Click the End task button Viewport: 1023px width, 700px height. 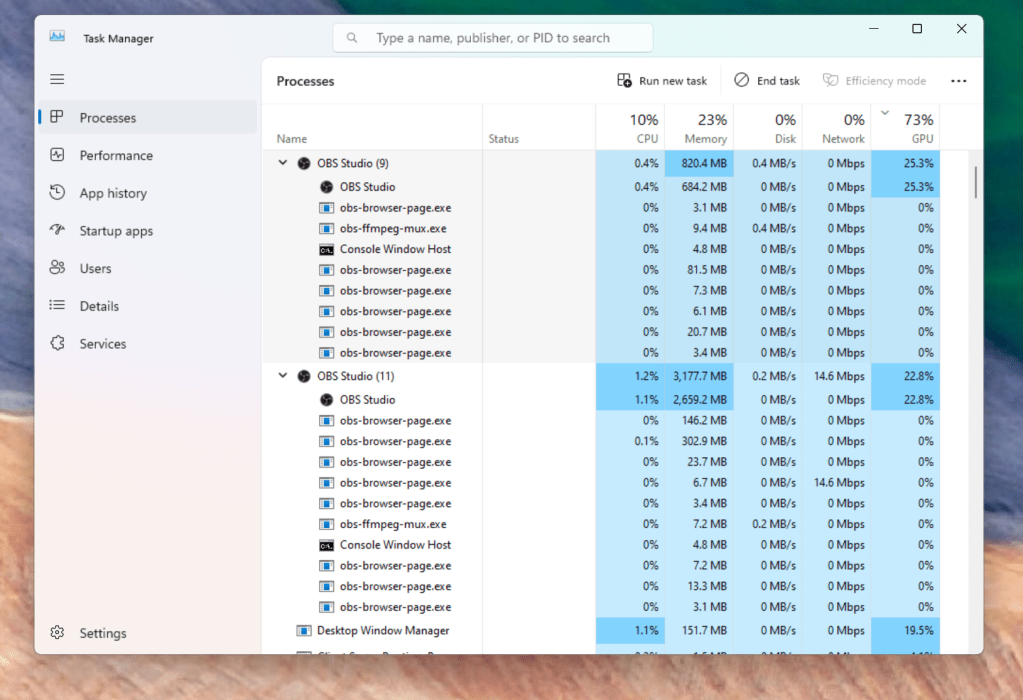(x=767, y=80)
